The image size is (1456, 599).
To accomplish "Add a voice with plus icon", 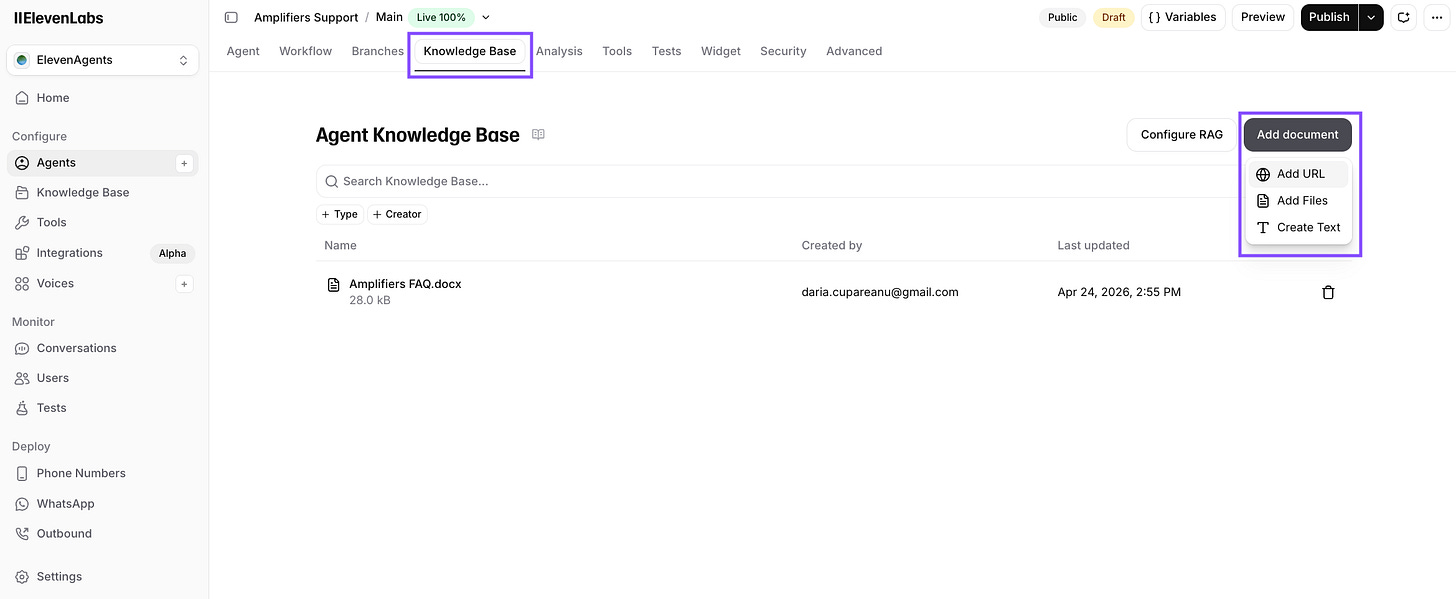I will pyautogui.click(x=184, y=284).
